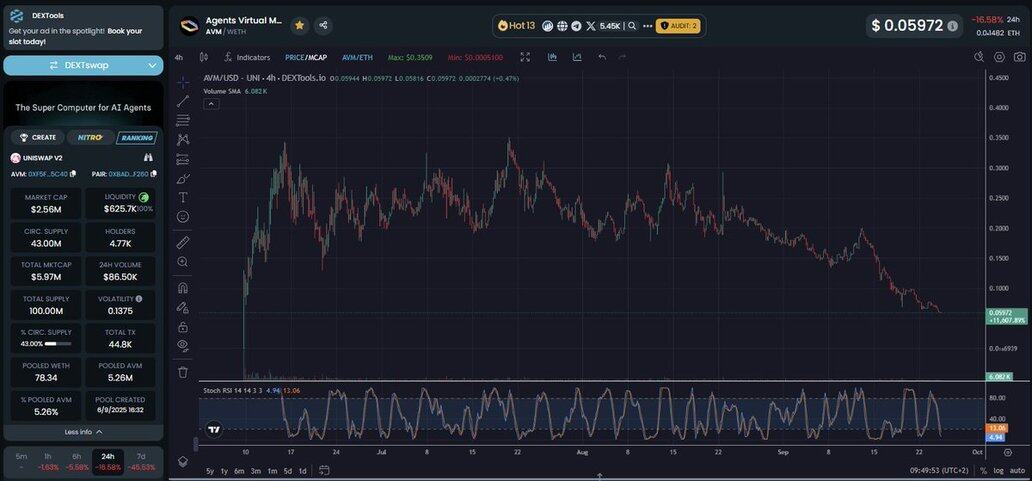Copy the PAIR contract address
The width and height of the screenshot is (1032, 481).
(153, 174)
